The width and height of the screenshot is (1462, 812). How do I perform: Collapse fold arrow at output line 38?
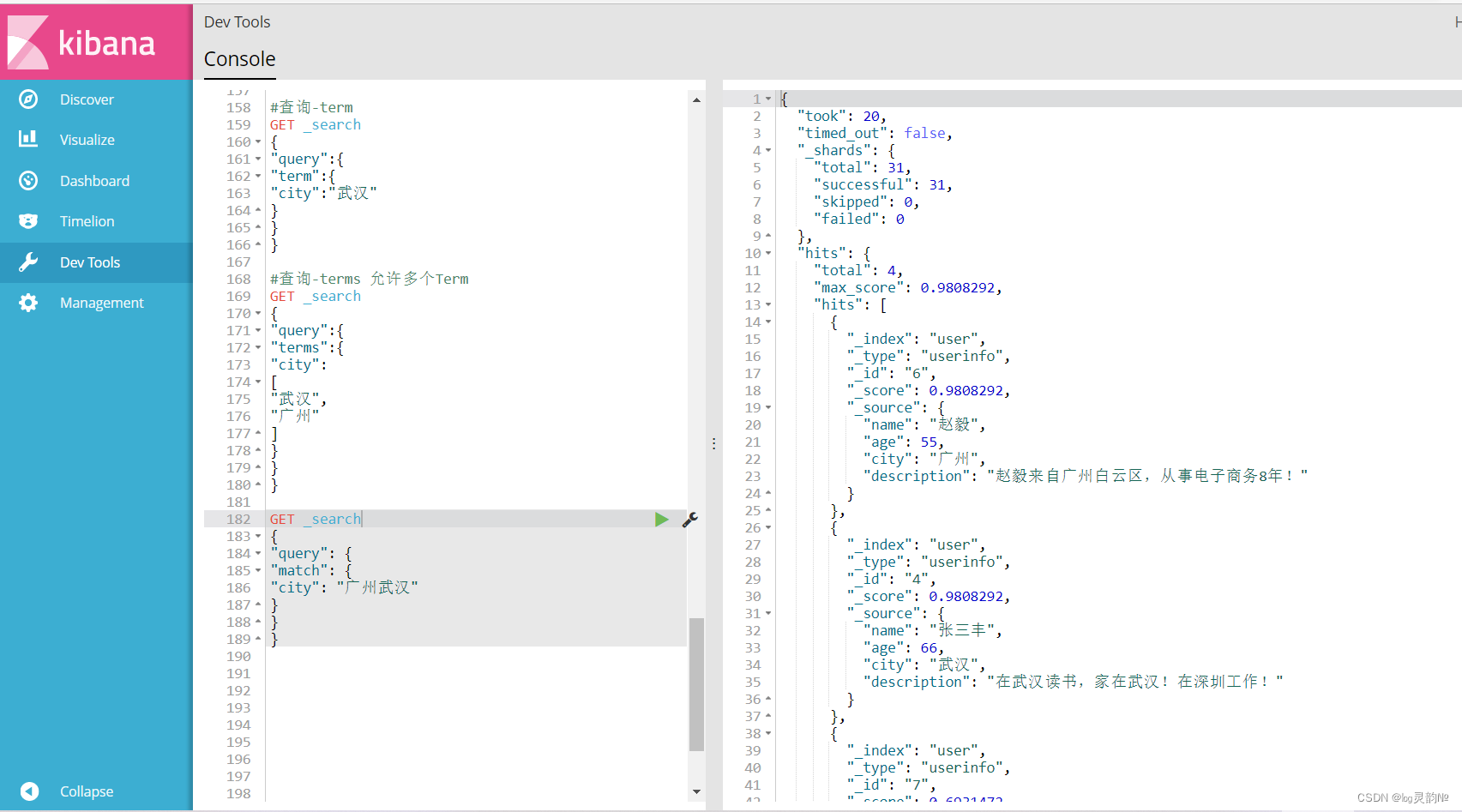(x=768, y=734)
